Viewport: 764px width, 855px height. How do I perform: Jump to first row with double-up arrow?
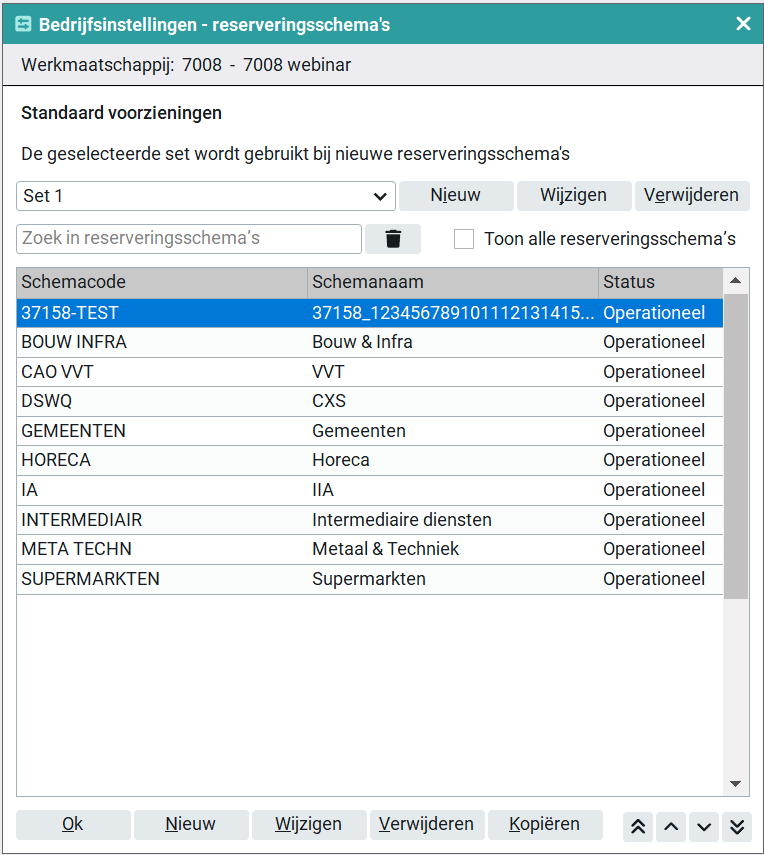[639, 826]
